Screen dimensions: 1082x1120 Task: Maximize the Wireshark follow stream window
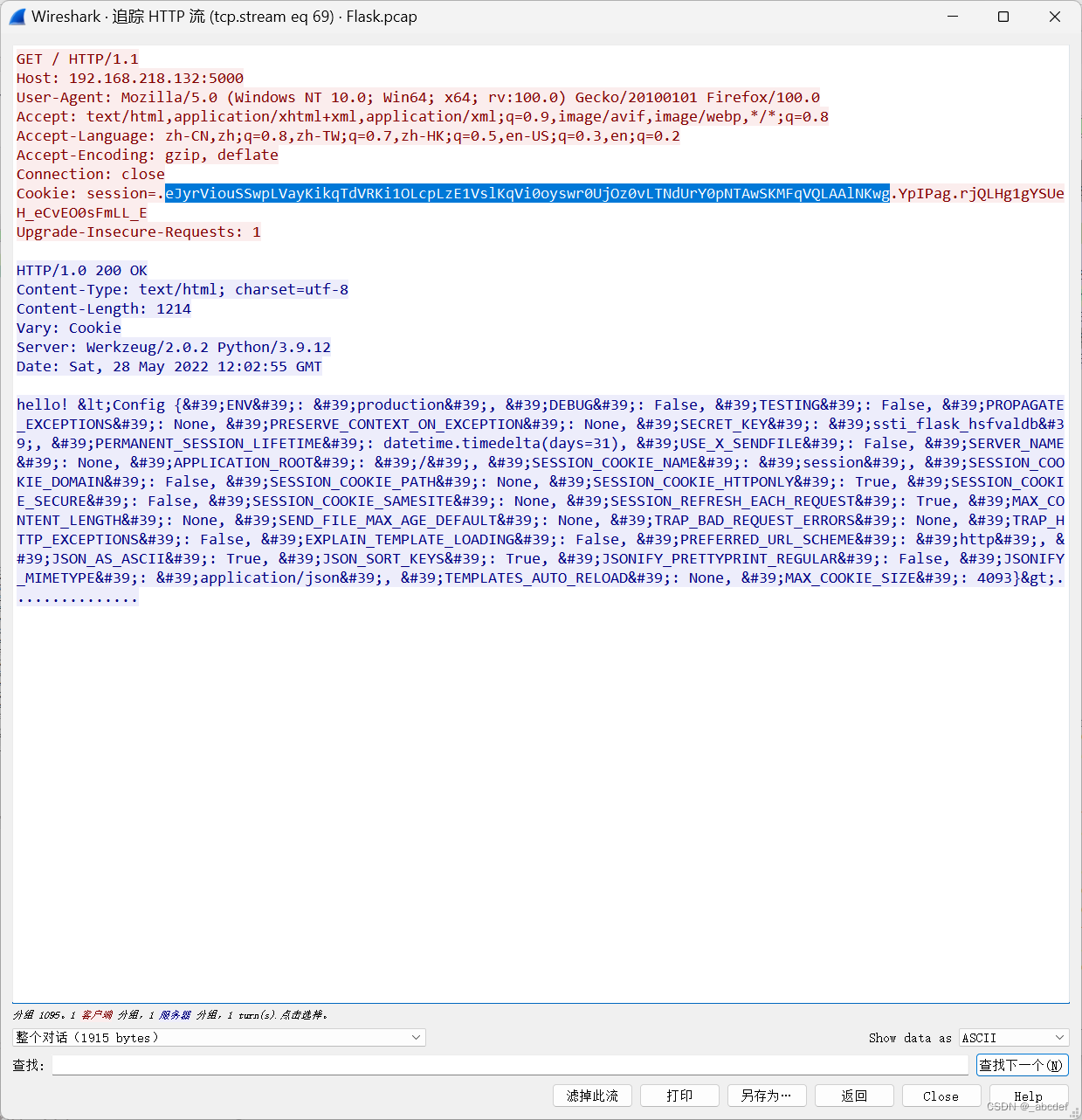[x=1003, y=17]
